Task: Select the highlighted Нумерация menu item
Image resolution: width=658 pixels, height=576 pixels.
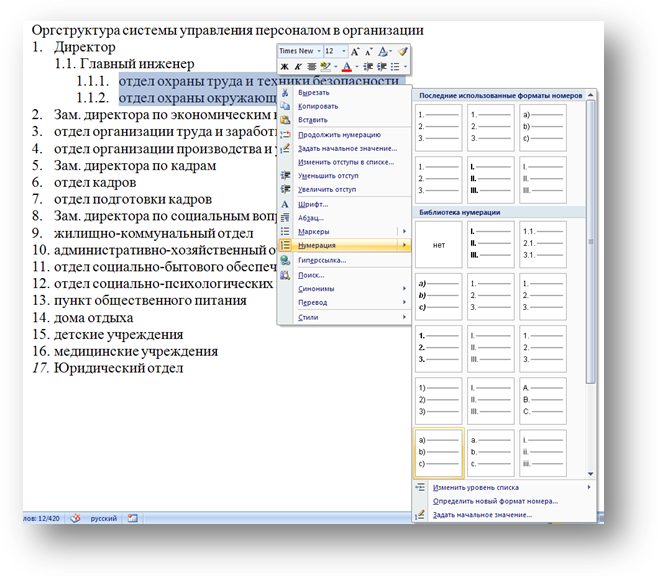Action: (x=344, y=245)
